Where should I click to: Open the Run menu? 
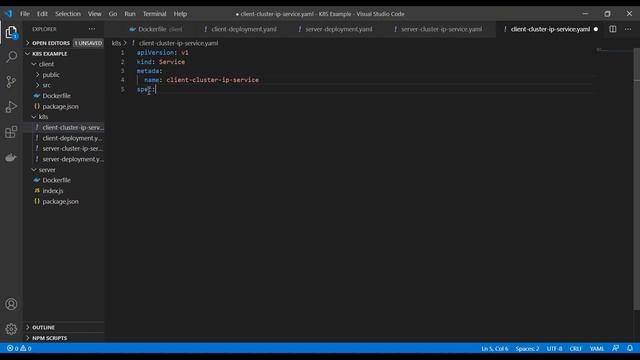pyautogui.click(x=130, y=13)
